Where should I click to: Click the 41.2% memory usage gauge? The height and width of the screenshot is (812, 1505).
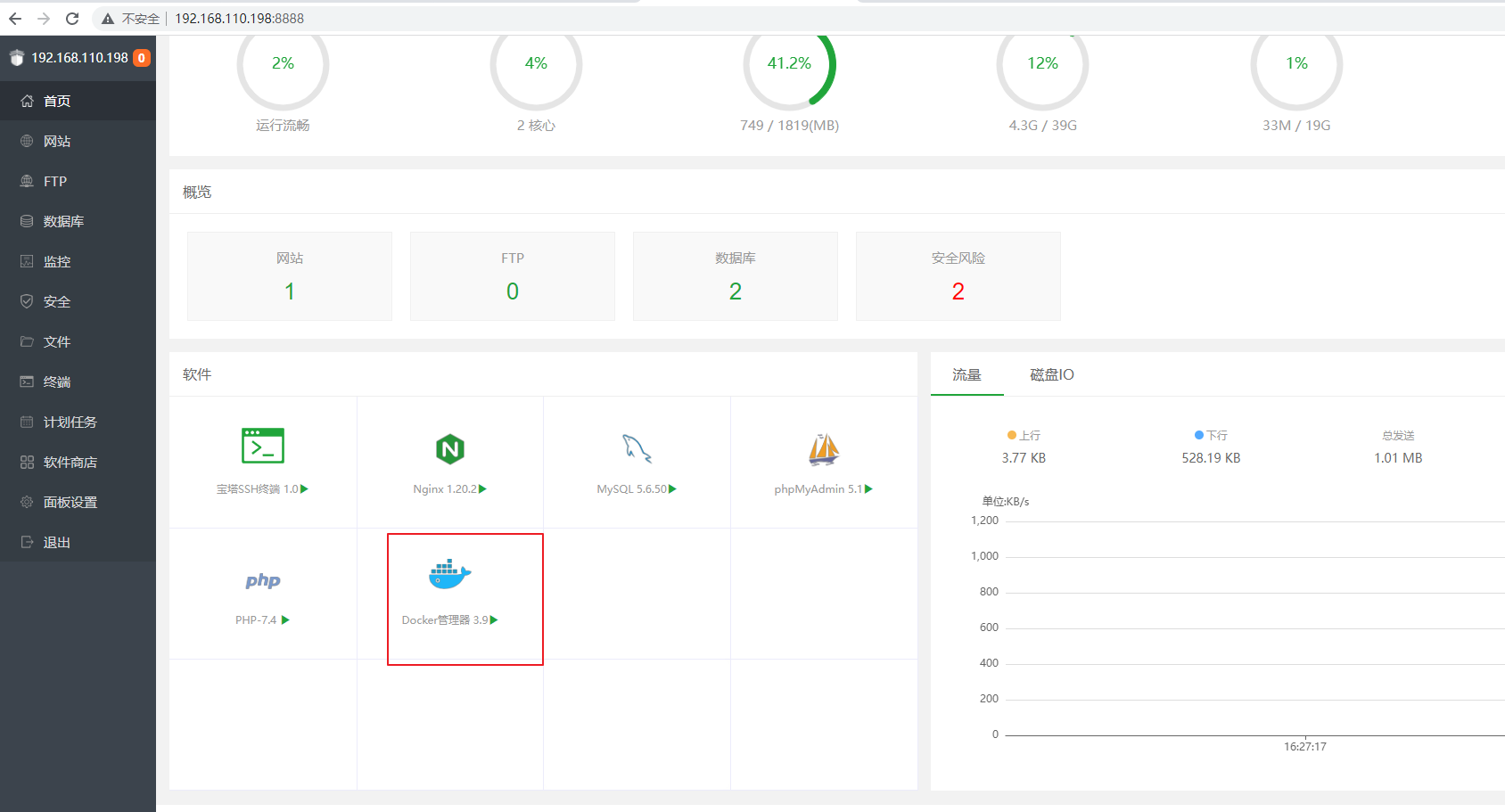coord(789,64)
